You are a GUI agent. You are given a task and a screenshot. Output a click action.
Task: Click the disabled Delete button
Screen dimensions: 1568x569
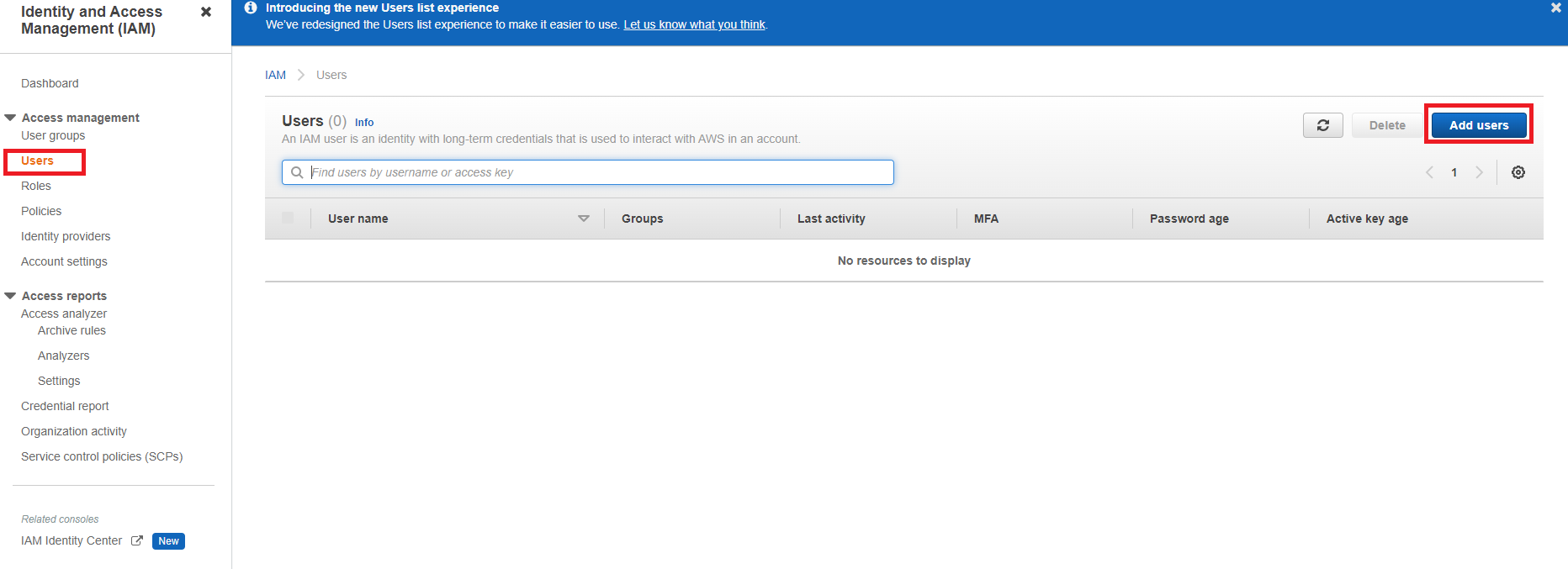pos(1387,125)
